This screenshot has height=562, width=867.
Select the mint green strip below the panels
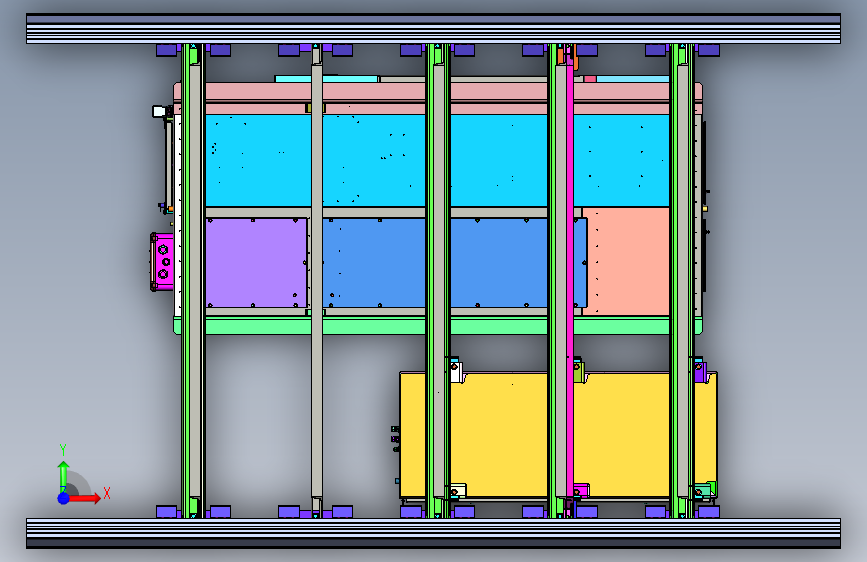click(376, 325)
